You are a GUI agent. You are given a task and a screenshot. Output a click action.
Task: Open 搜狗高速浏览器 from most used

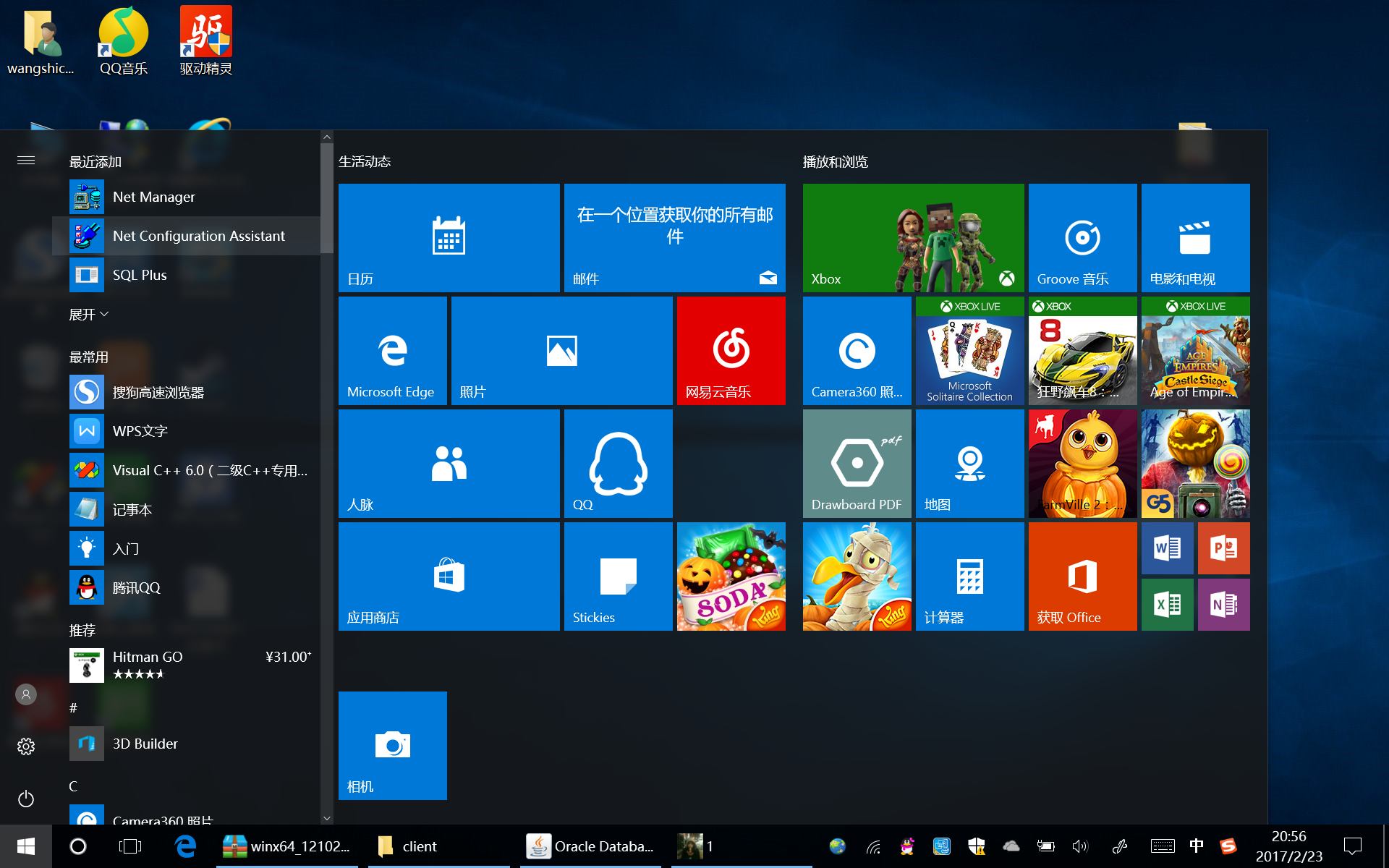186,392
